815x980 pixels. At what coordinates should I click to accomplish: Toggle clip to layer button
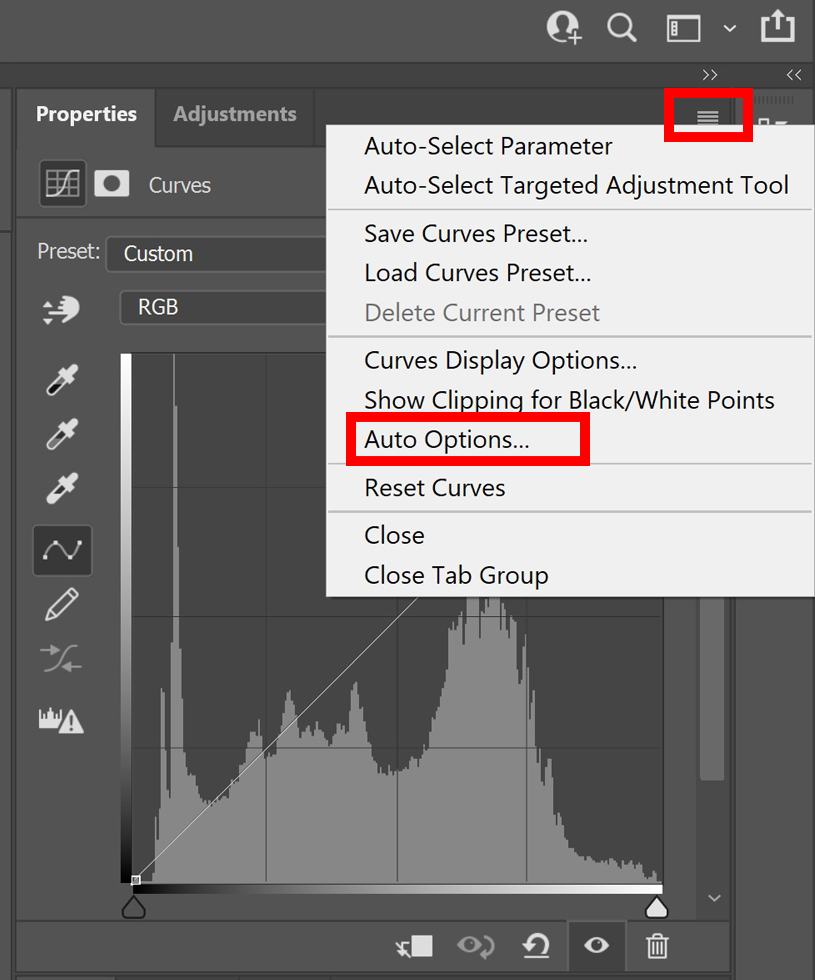pyautogui.click(x=414, y=945)
